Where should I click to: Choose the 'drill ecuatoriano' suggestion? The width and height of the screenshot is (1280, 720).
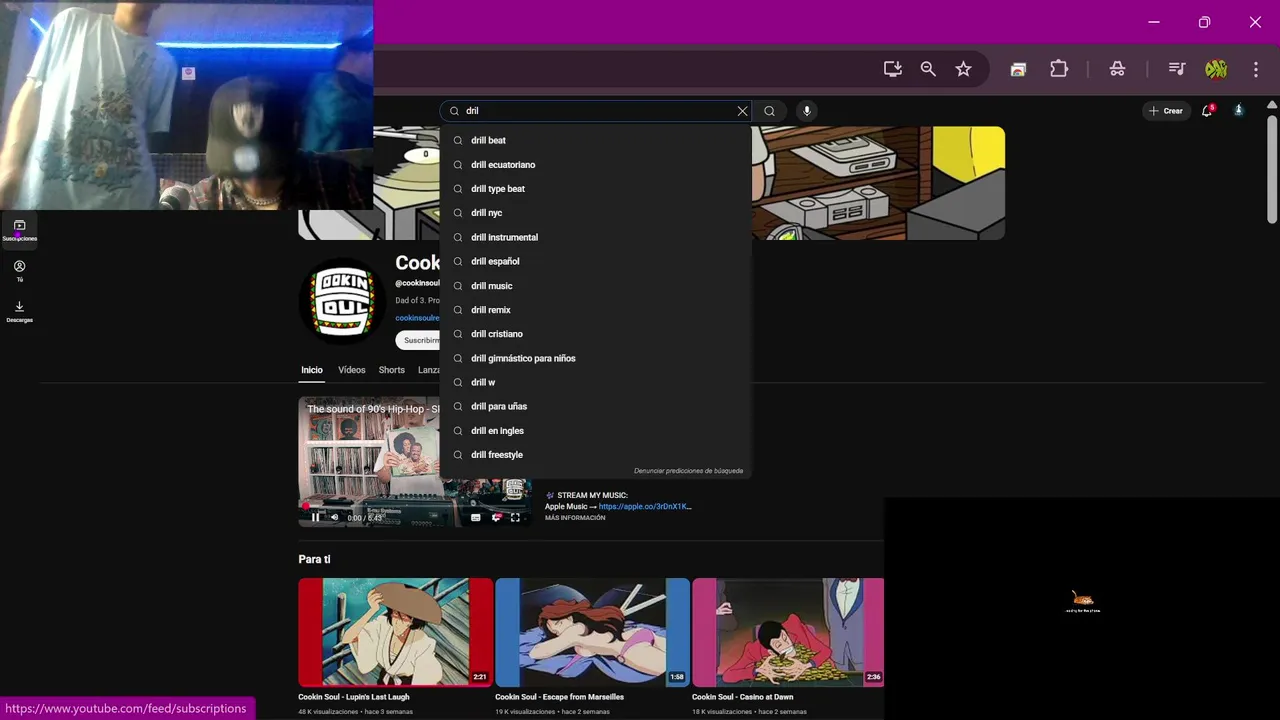tap(595, 164)
